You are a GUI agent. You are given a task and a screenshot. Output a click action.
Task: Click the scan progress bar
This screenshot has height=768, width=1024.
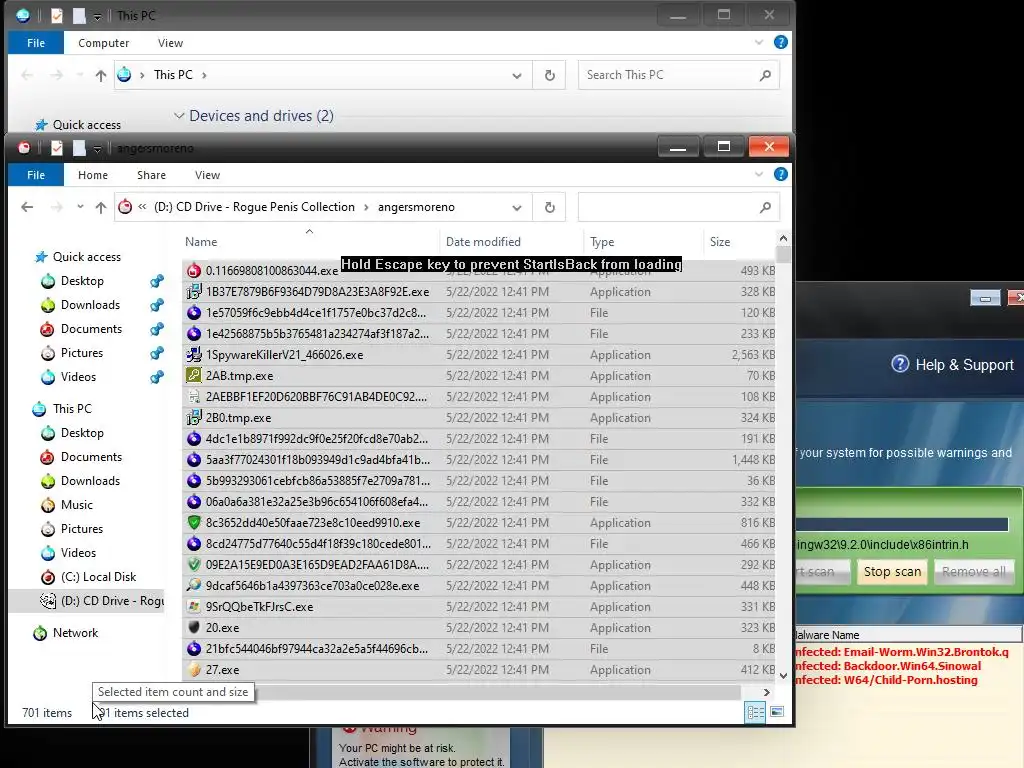click(902, 524)
